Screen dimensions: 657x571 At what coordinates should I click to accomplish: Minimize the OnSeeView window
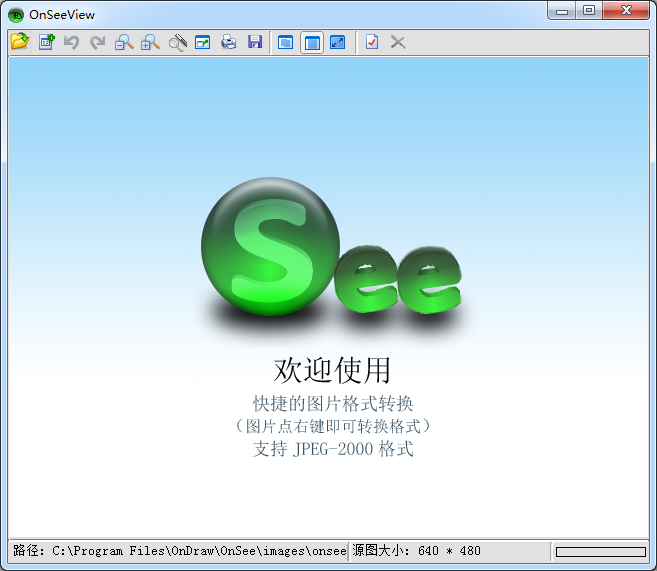point(562,10)
